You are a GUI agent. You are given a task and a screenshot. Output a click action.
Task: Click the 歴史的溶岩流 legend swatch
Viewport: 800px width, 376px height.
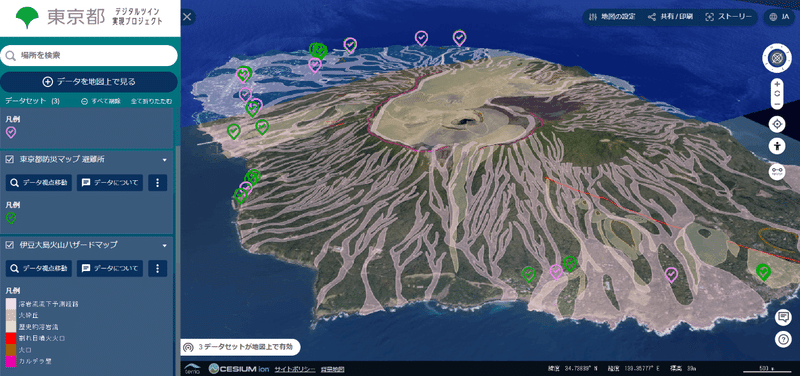tap(11, 327)
